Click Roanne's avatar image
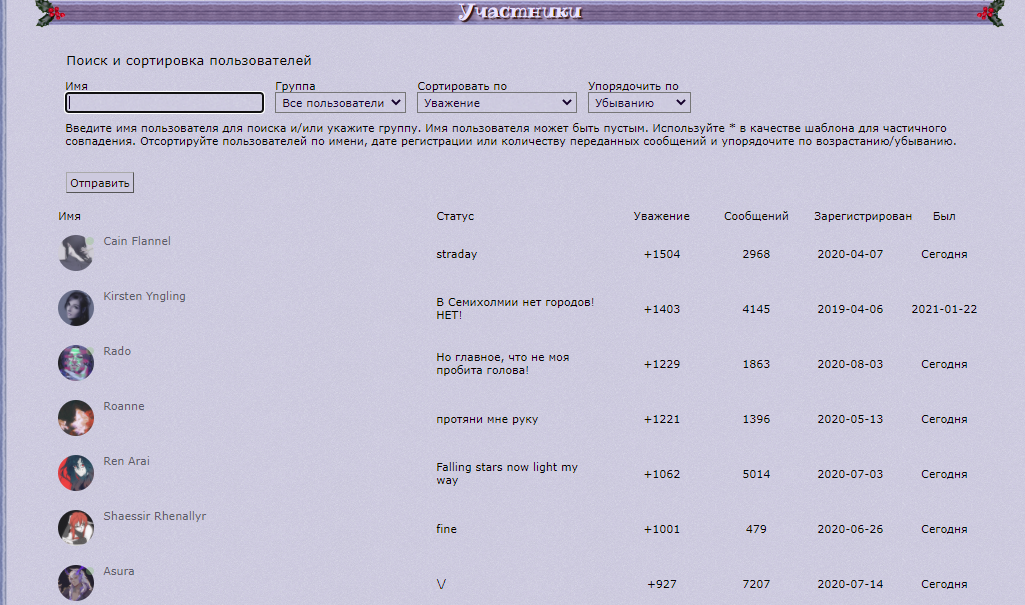1025x605 pixels. tap(76, 418)
